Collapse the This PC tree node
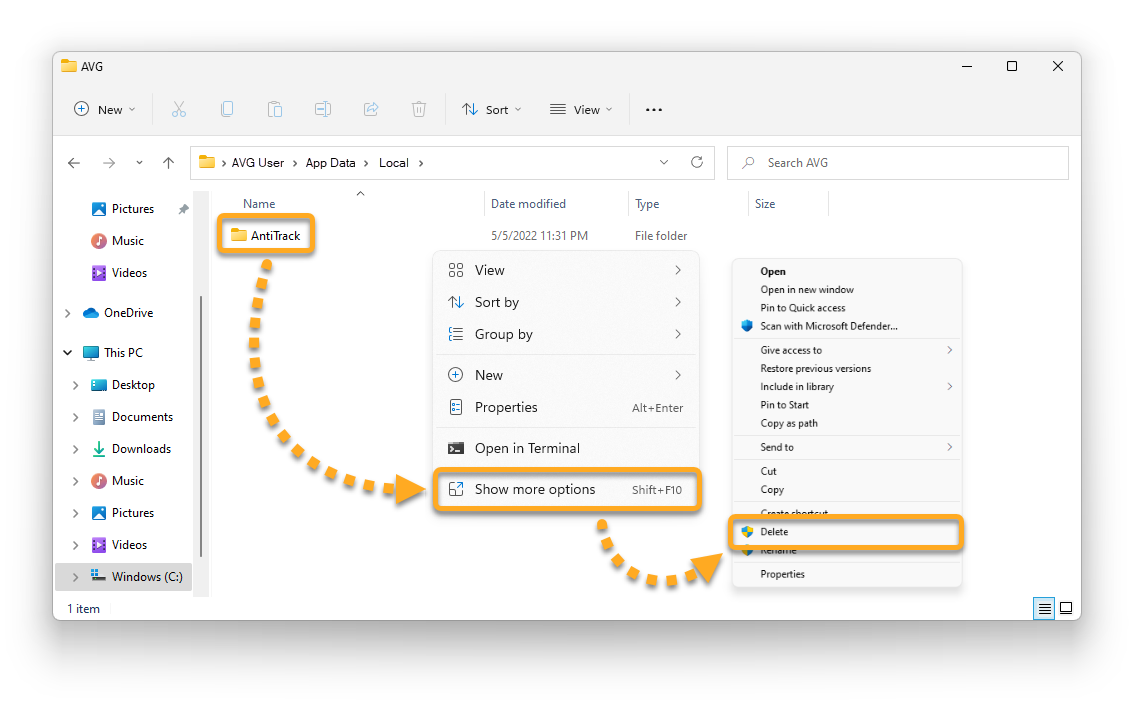 (x=68, y=353)
